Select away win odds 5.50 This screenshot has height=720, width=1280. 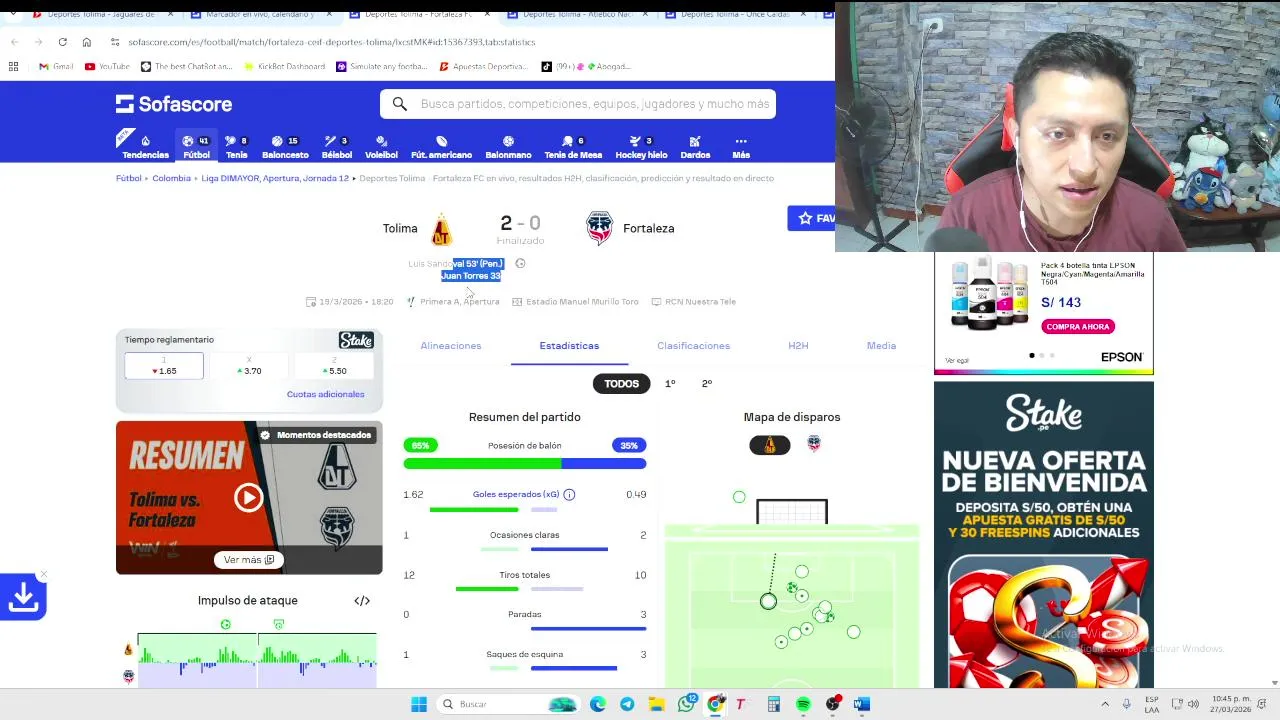pyautogui.click(x=334, y=366)
